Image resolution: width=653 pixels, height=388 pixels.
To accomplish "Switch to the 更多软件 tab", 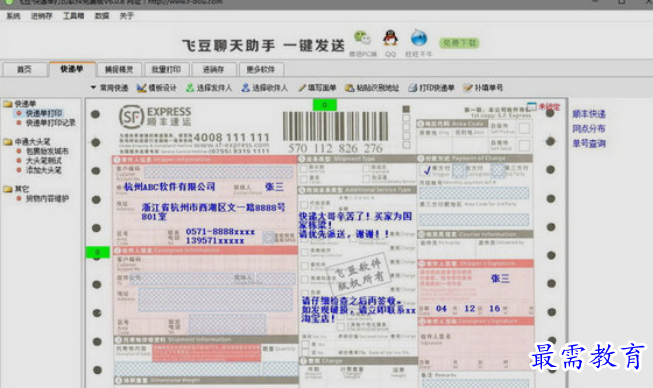I will pos(261,69).
